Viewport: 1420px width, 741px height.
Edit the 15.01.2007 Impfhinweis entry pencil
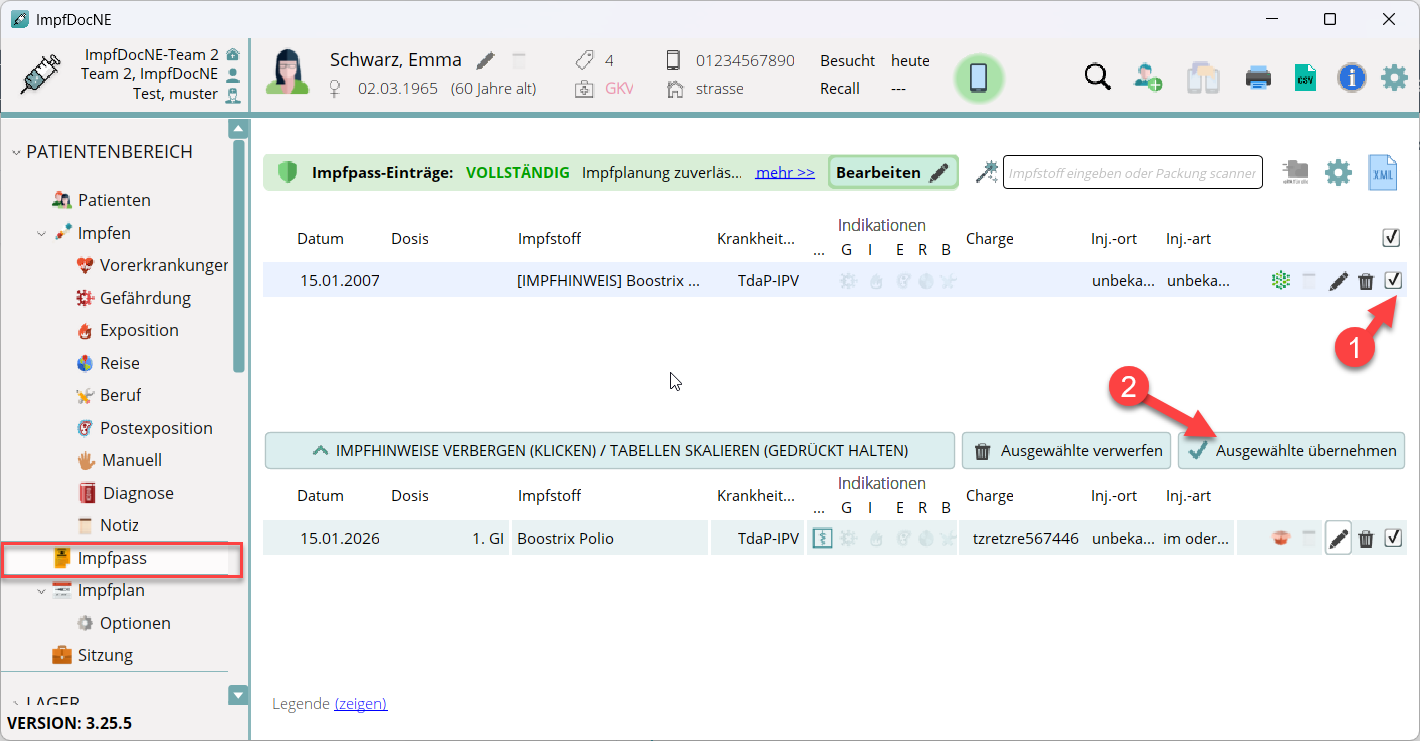1338,282
